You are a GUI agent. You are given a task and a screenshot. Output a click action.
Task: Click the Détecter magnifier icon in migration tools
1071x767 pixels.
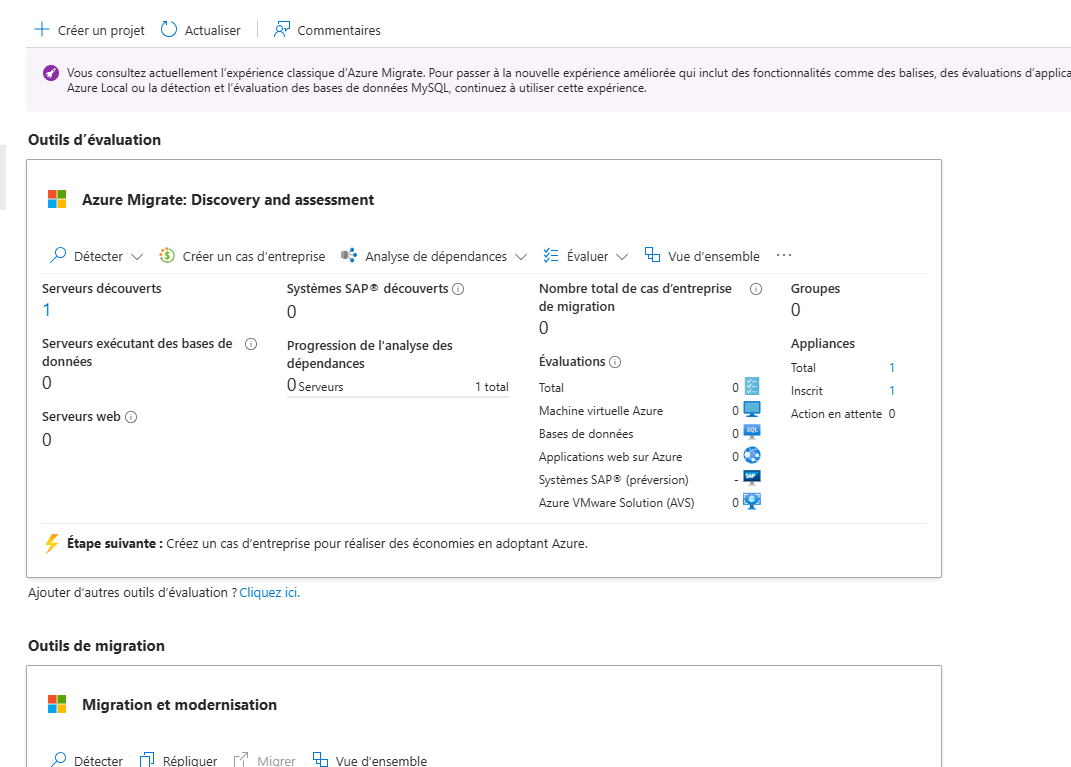coord(58,759)
